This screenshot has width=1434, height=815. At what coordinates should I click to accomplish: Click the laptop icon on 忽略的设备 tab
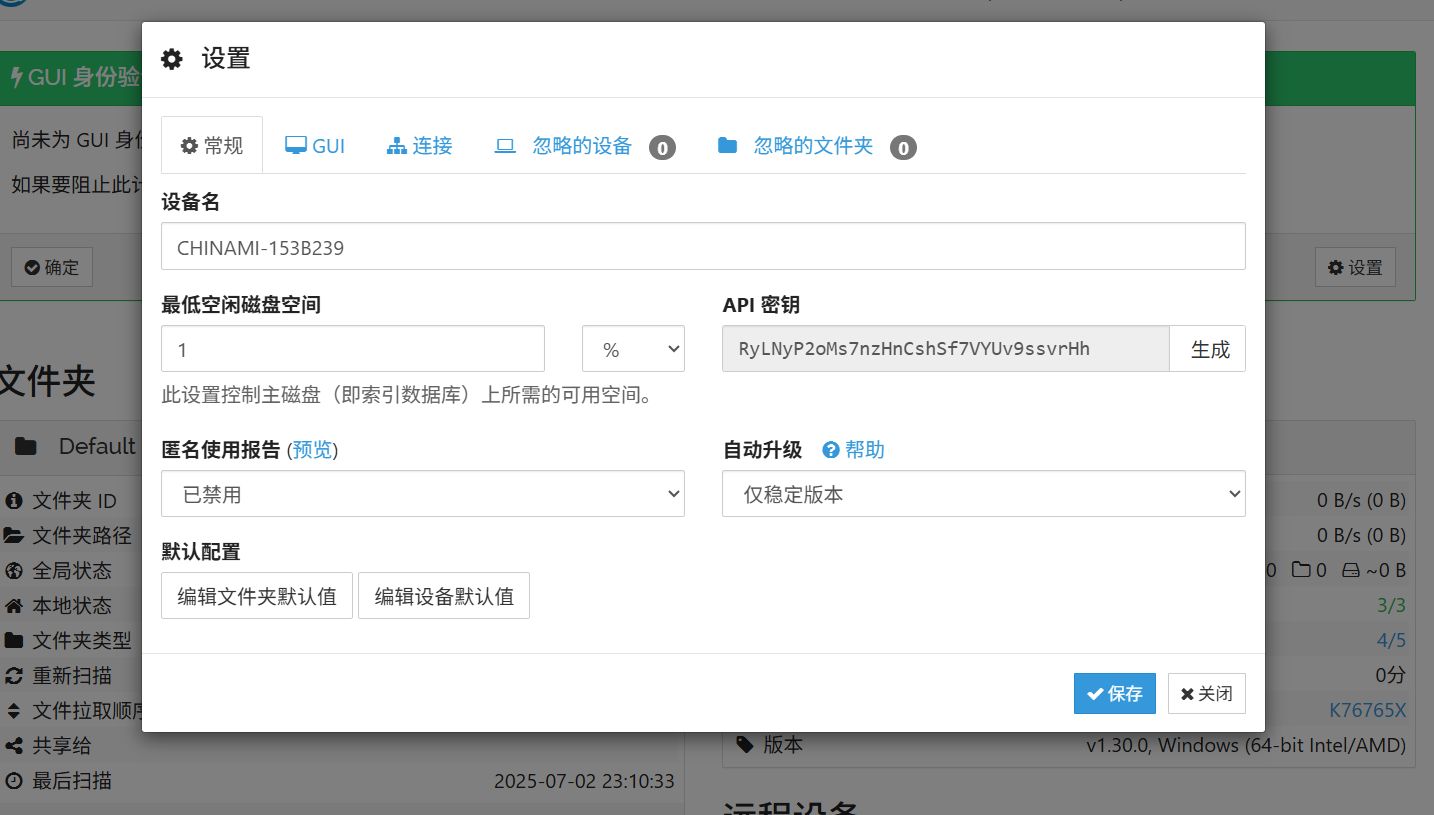click(x=505, y=146)
